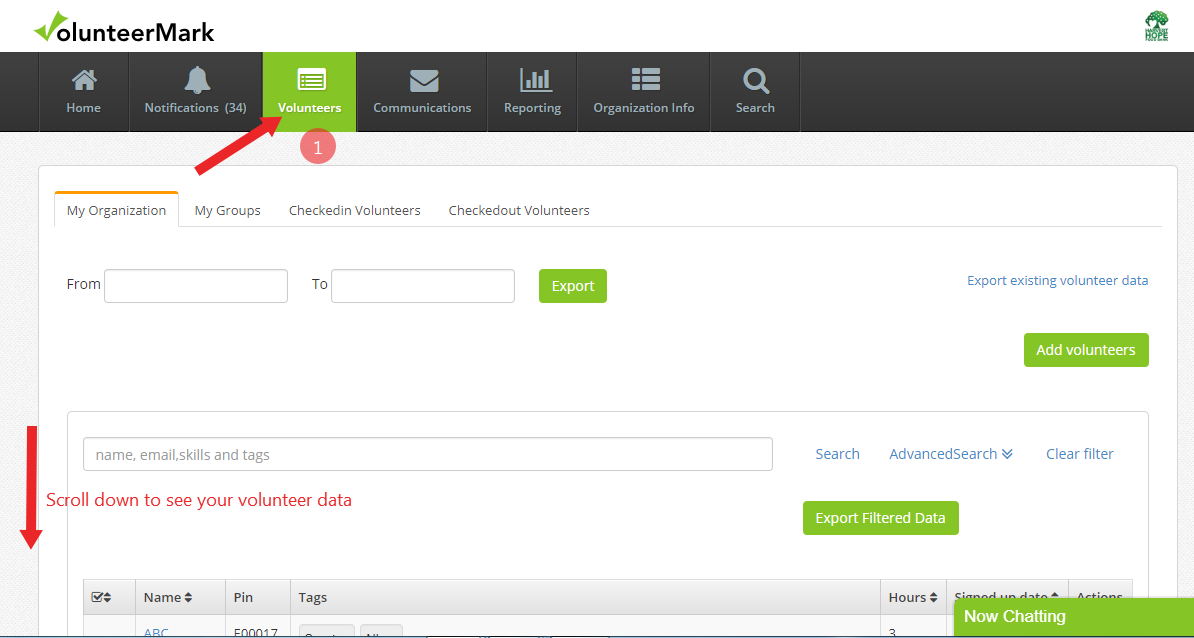
Task: Open Communications envelope nav item
Action: (x=422, y=92)
